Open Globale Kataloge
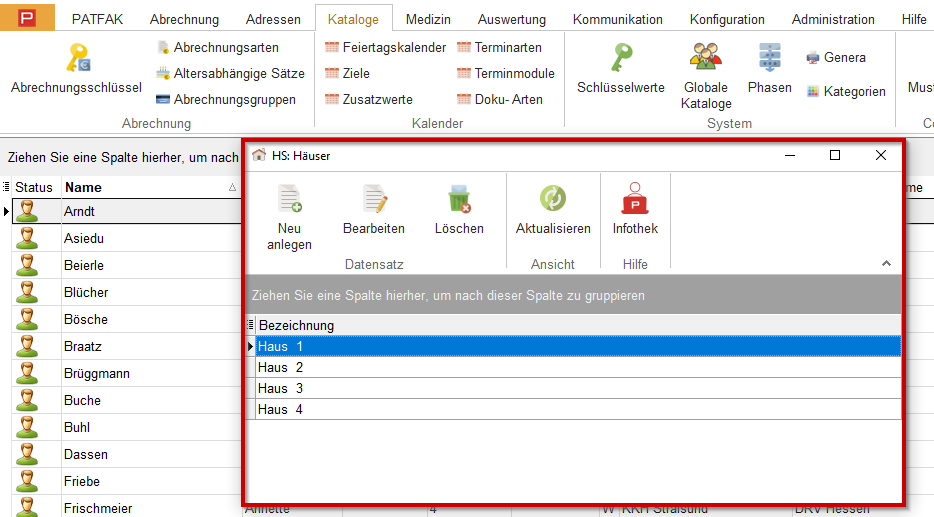This screenshot has width=934, height=517. pos(706,59)
